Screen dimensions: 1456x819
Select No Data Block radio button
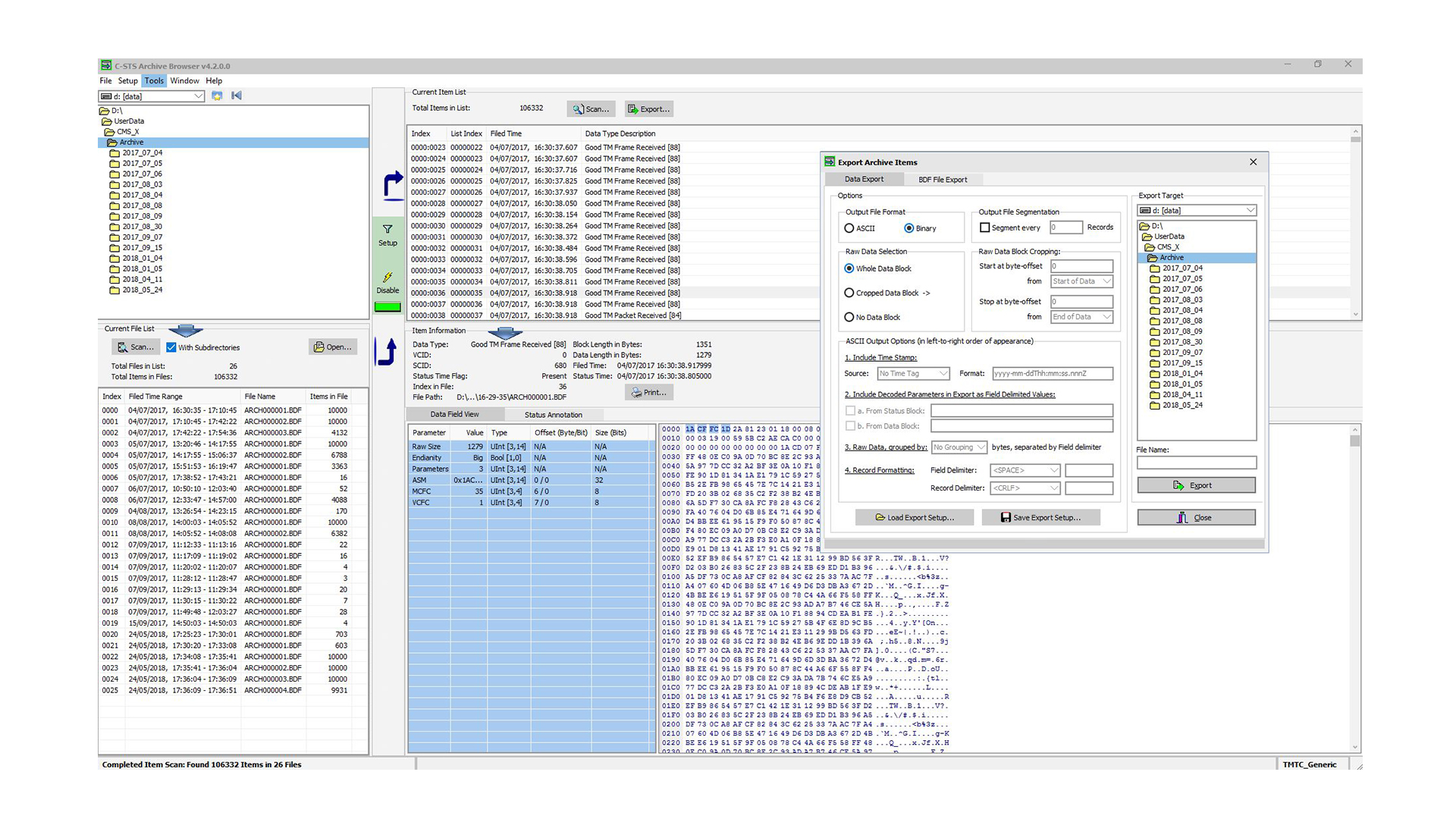point(849,317)
